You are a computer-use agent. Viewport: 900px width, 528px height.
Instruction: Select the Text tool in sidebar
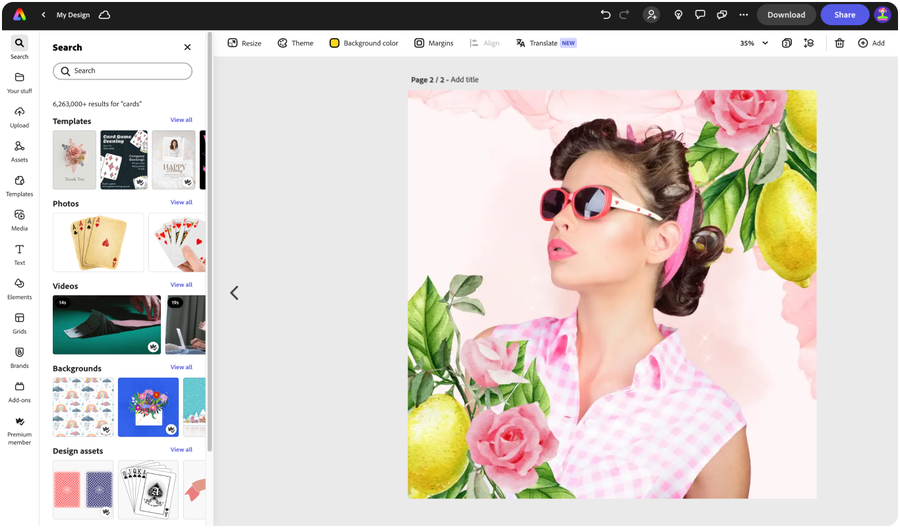coord(19,254)
